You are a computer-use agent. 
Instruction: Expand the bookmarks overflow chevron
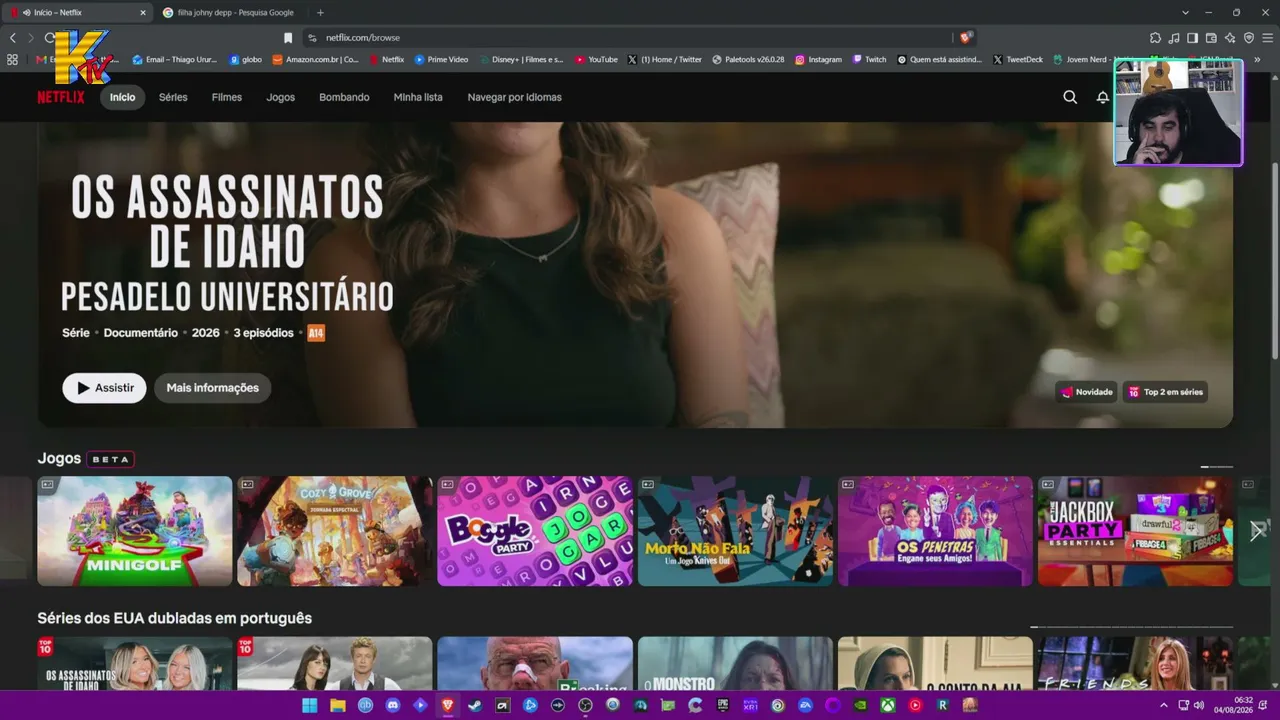pos(1257,60)
